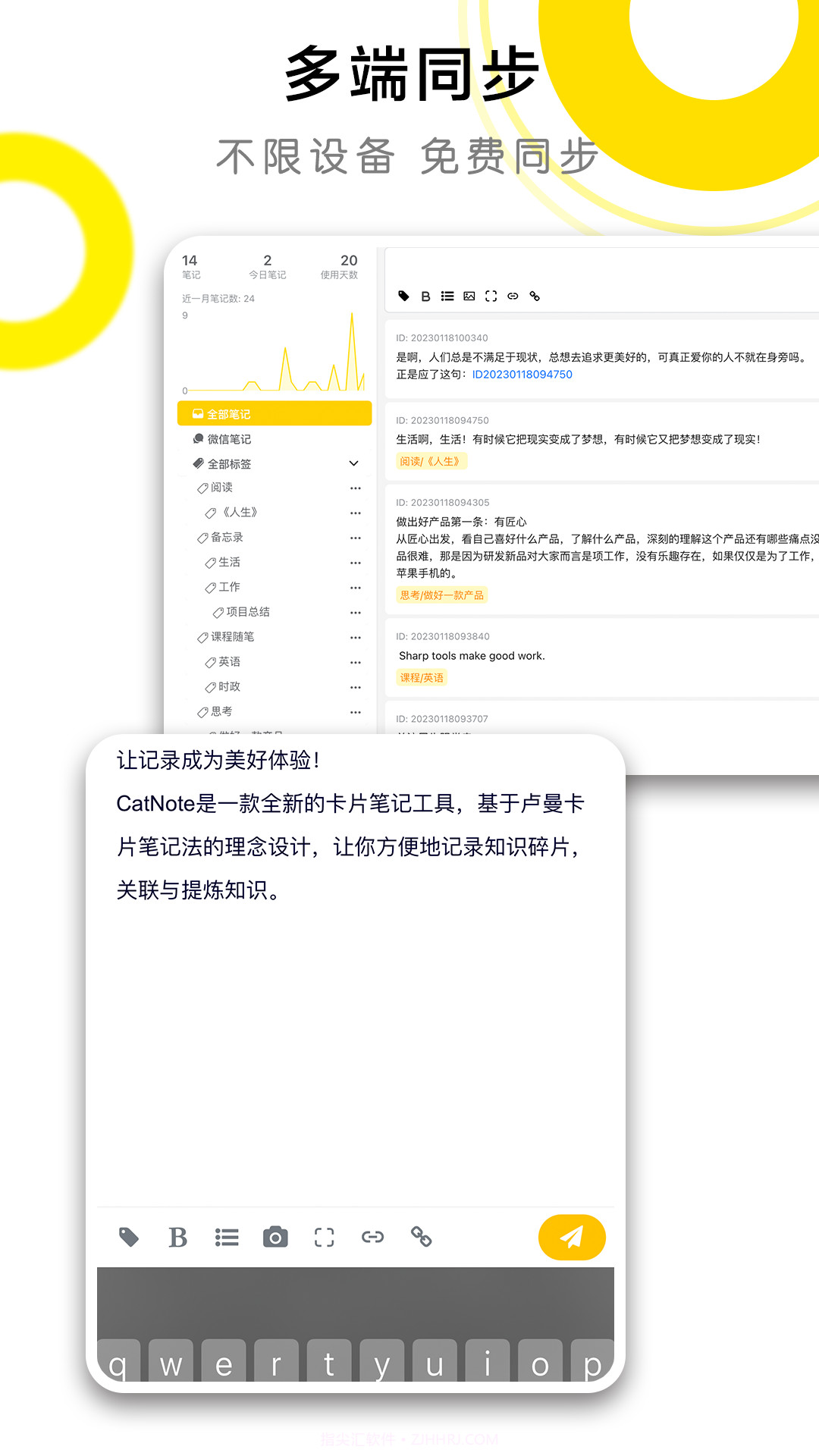Open more options for 《人生》 tag

point(356,513)
